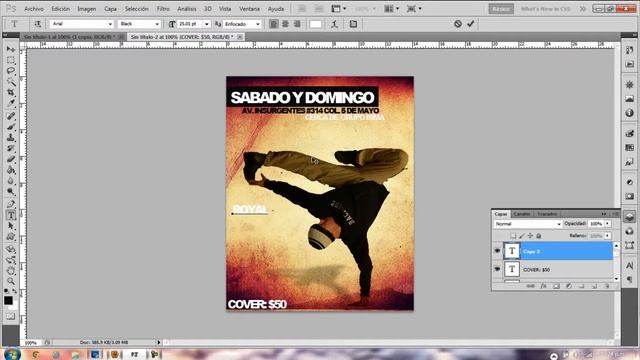Open the Paragraph panel dock icon

[630, 280]
